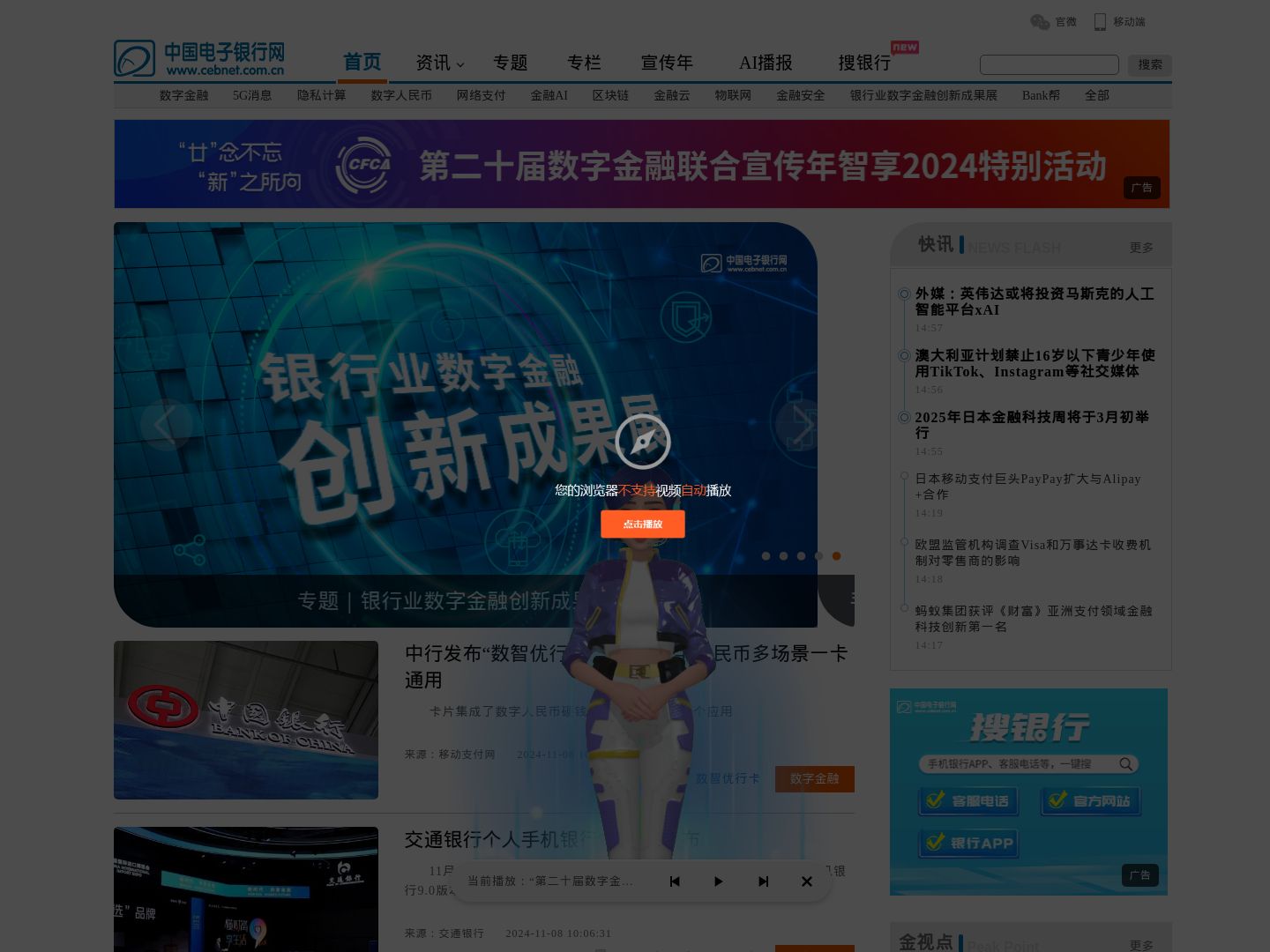Viewport: 1270px width, 952px height.
Task: Open 区块链 sub-navigation link
Action: (610, 95)
